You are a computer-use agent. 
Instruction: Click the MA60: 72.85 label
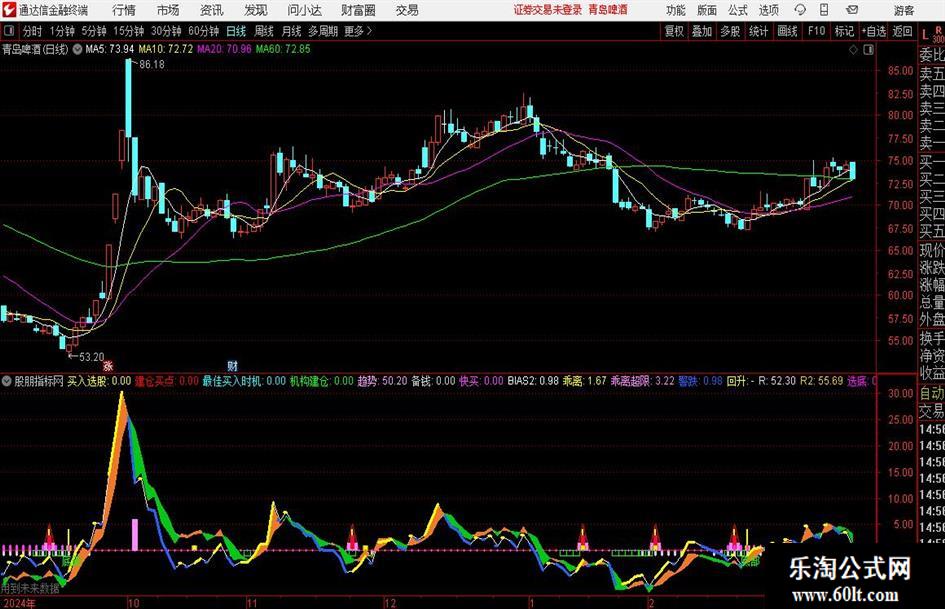(283, 49)
